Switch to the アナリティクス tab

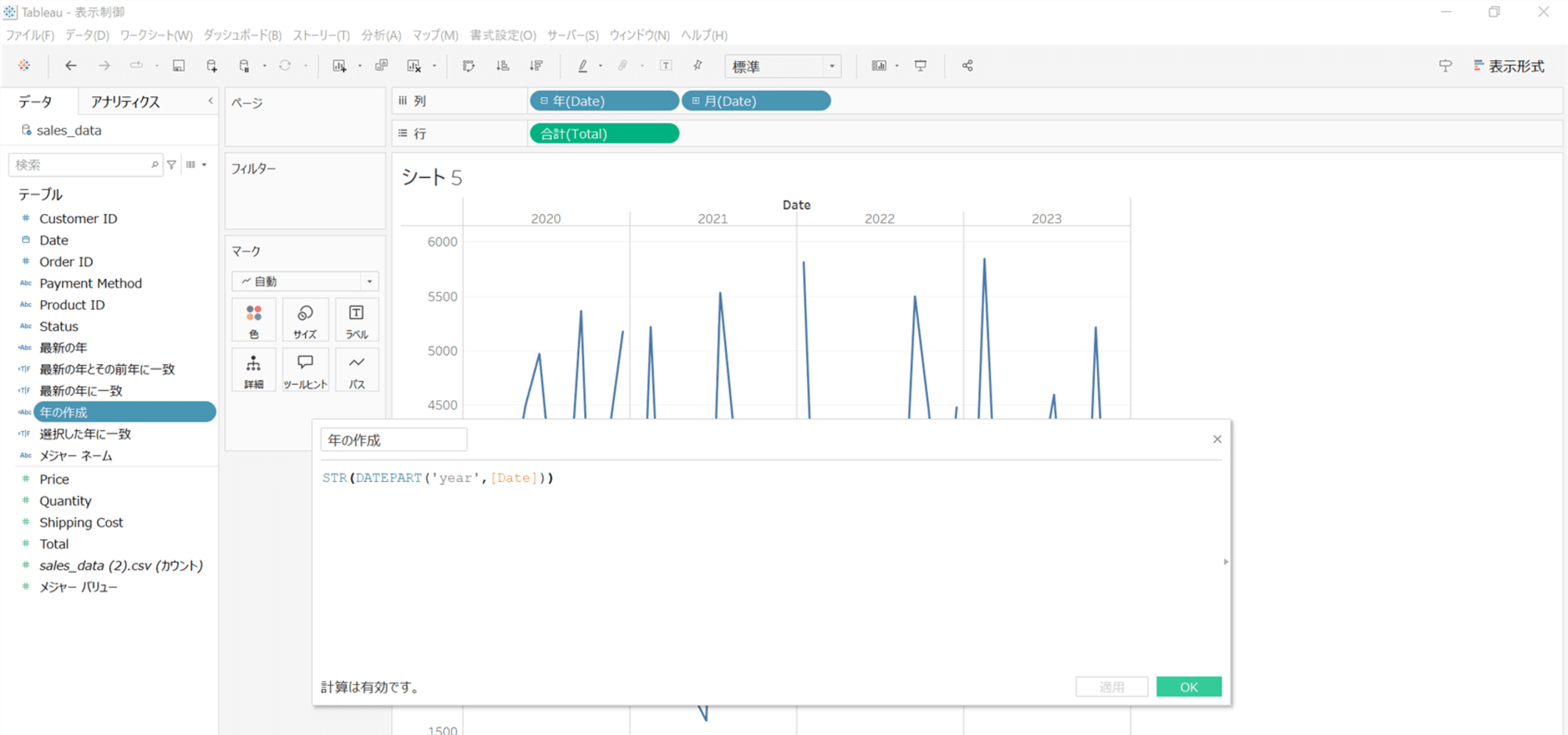125,102
